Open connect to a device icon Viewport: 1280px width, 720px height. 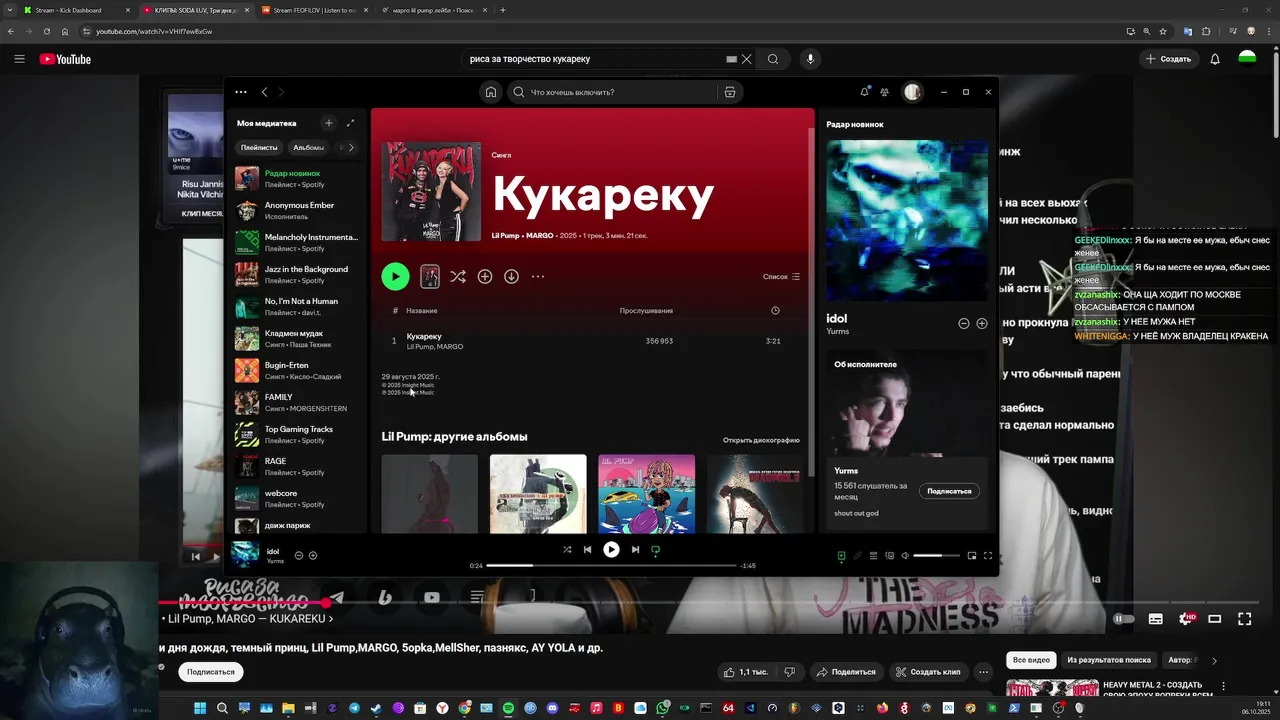coord(889,555)
